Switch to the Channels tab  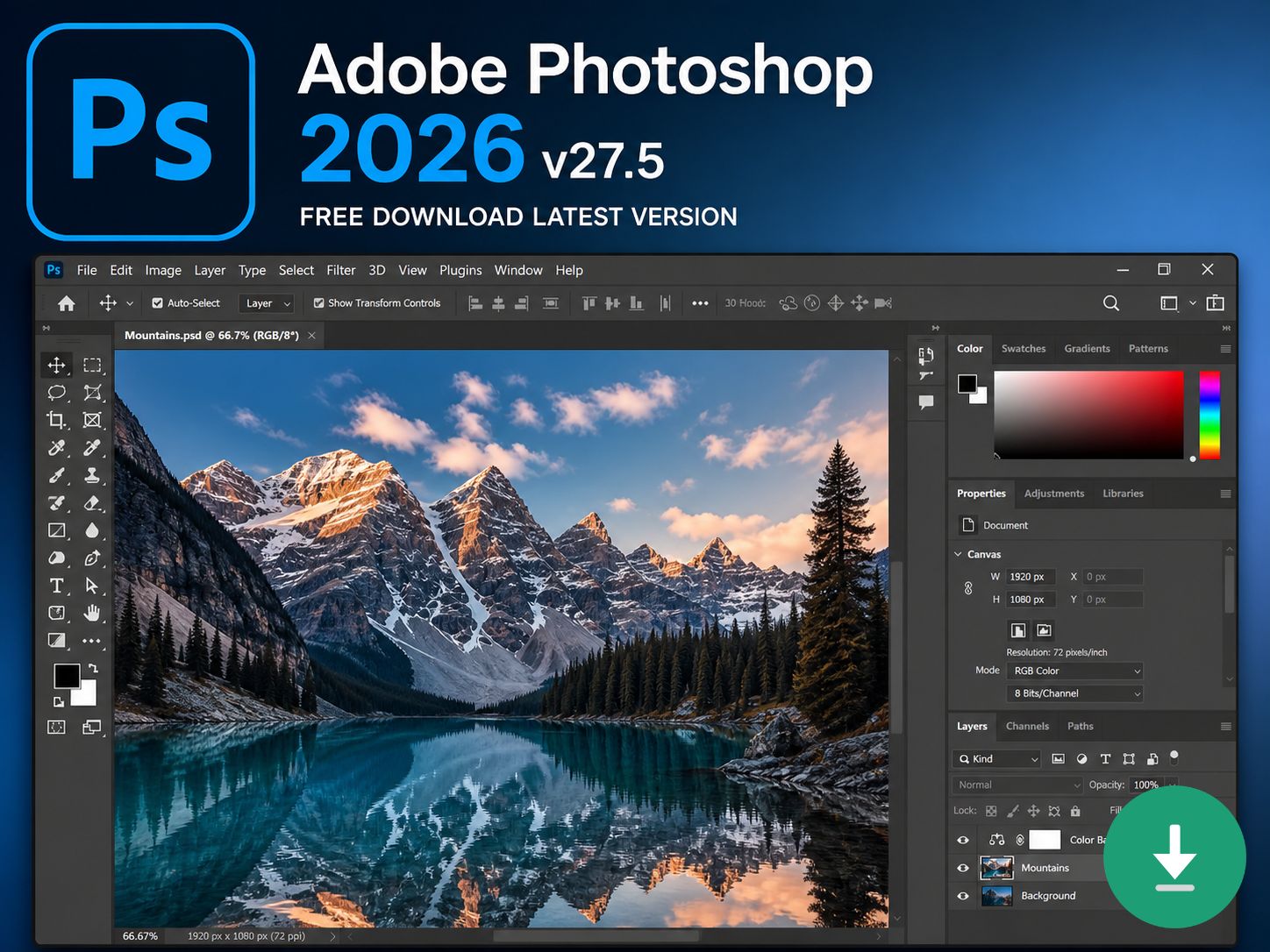[x=1027, y=727]
